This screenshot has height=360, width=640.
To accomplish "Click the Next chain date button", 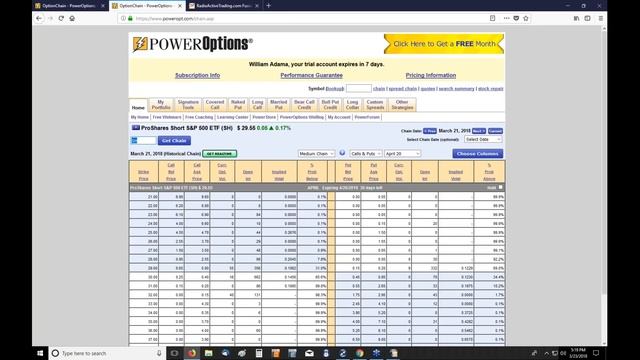I will point(479,131).
